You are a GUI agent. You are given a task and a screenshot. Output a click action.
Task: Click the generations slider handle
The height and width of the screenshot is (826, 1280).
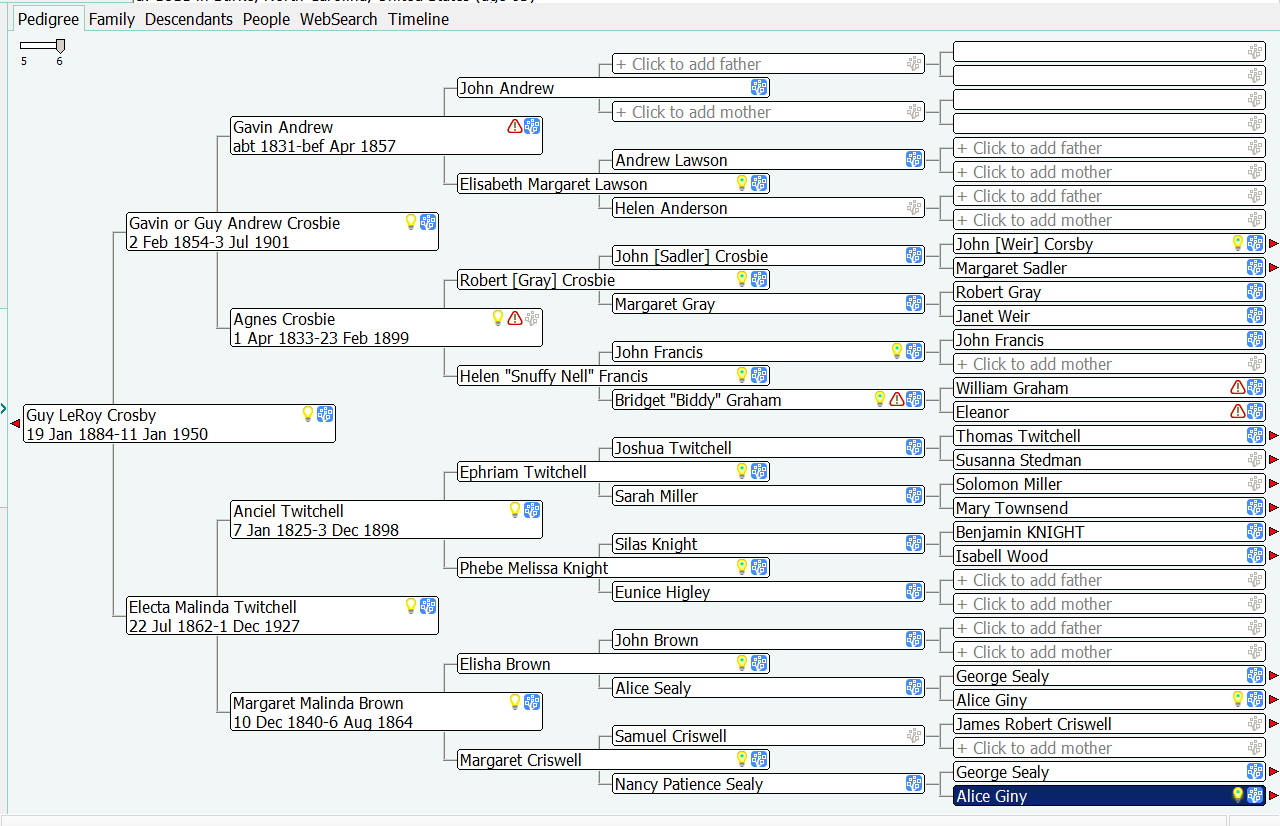click(60, 45)
